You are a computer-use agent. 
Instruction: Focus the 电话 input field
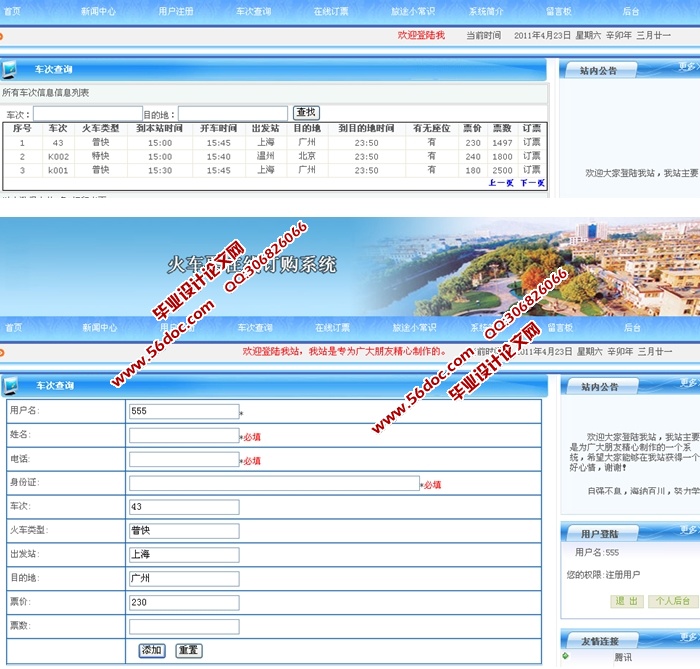(184, 459)
